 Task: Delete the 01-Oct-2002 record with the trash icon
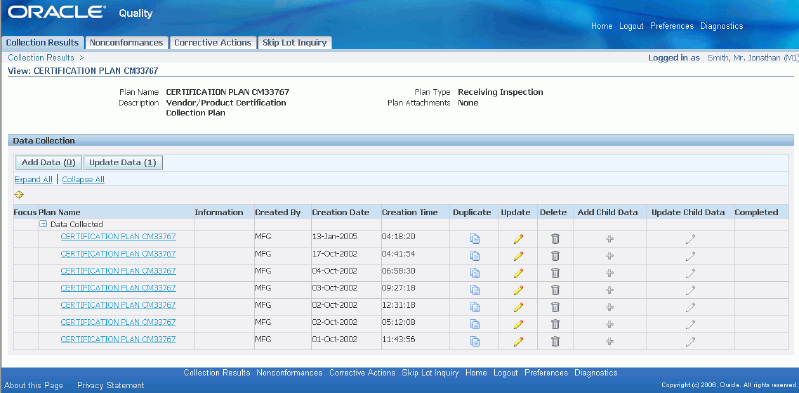tap(555, 341)
